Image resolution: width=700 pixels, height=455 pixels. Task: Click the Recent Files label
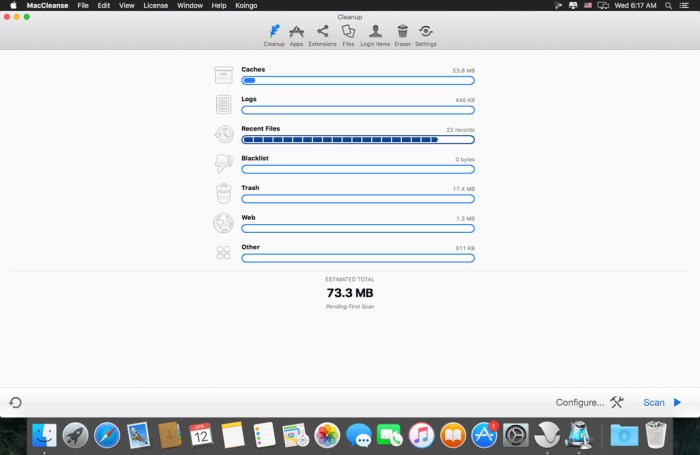coord(261,129)
